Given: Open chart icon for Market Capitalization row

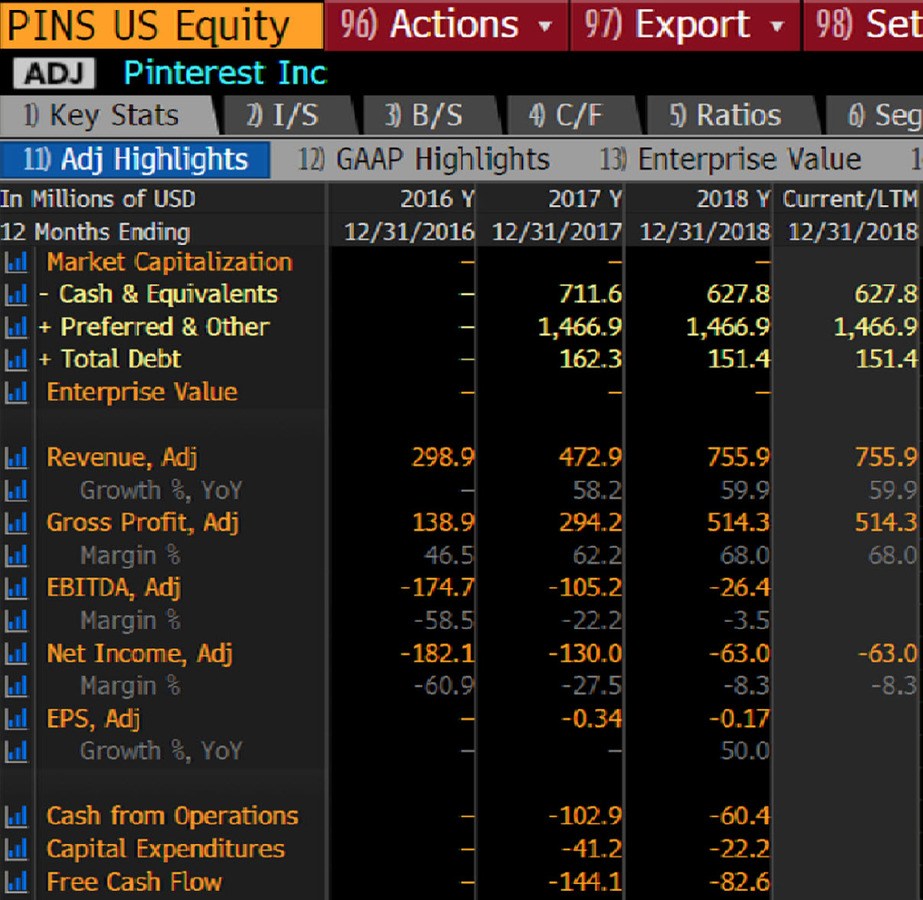Looking at the screenshot, I should coord(16,262).
